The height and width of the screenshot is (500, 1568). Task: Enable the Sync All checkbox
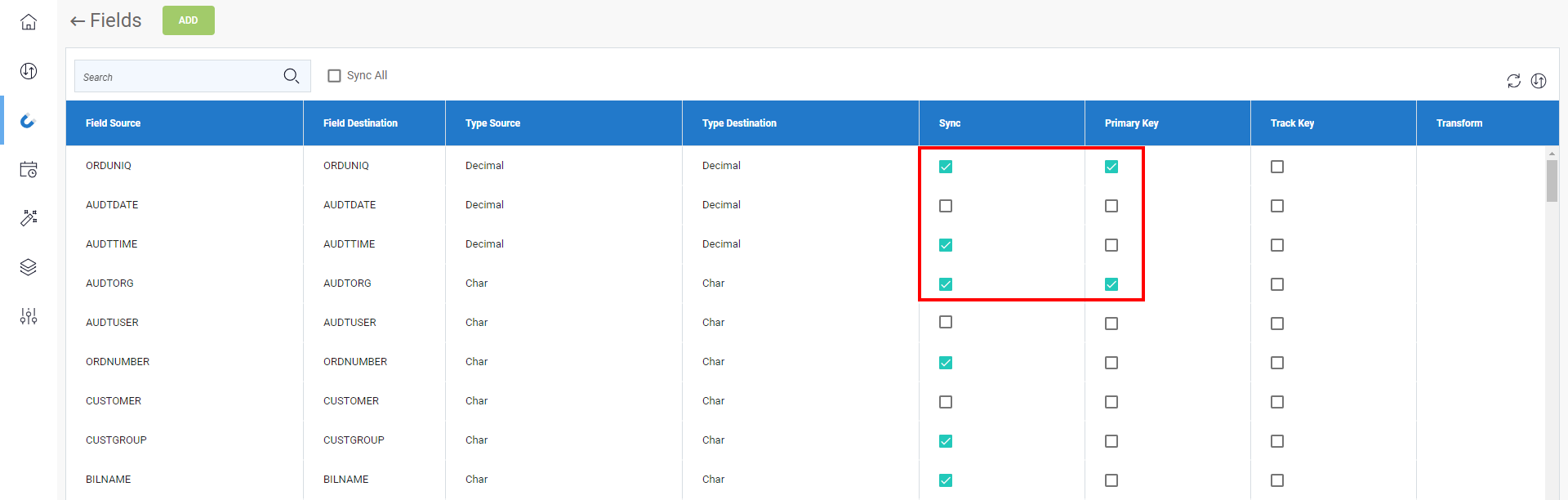pos(334,76)
